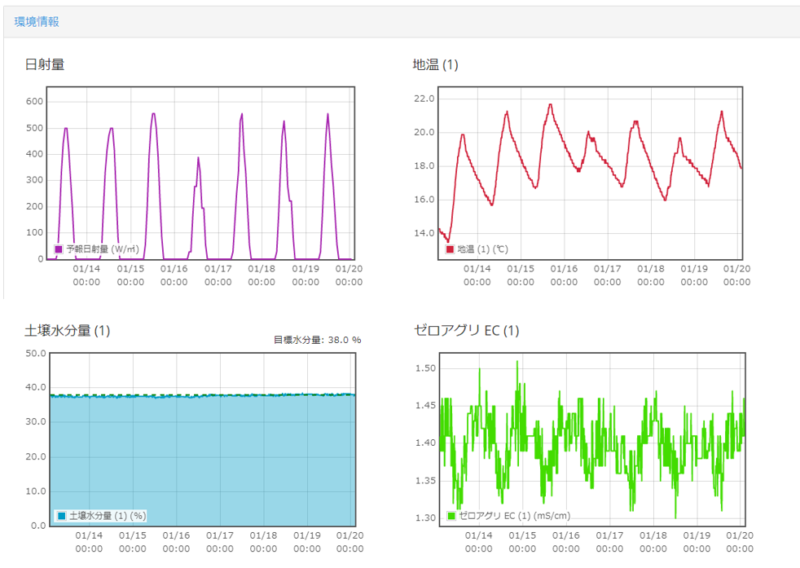Click the 日射量 chart title
The image size is (800, 568).
[44, 64]
